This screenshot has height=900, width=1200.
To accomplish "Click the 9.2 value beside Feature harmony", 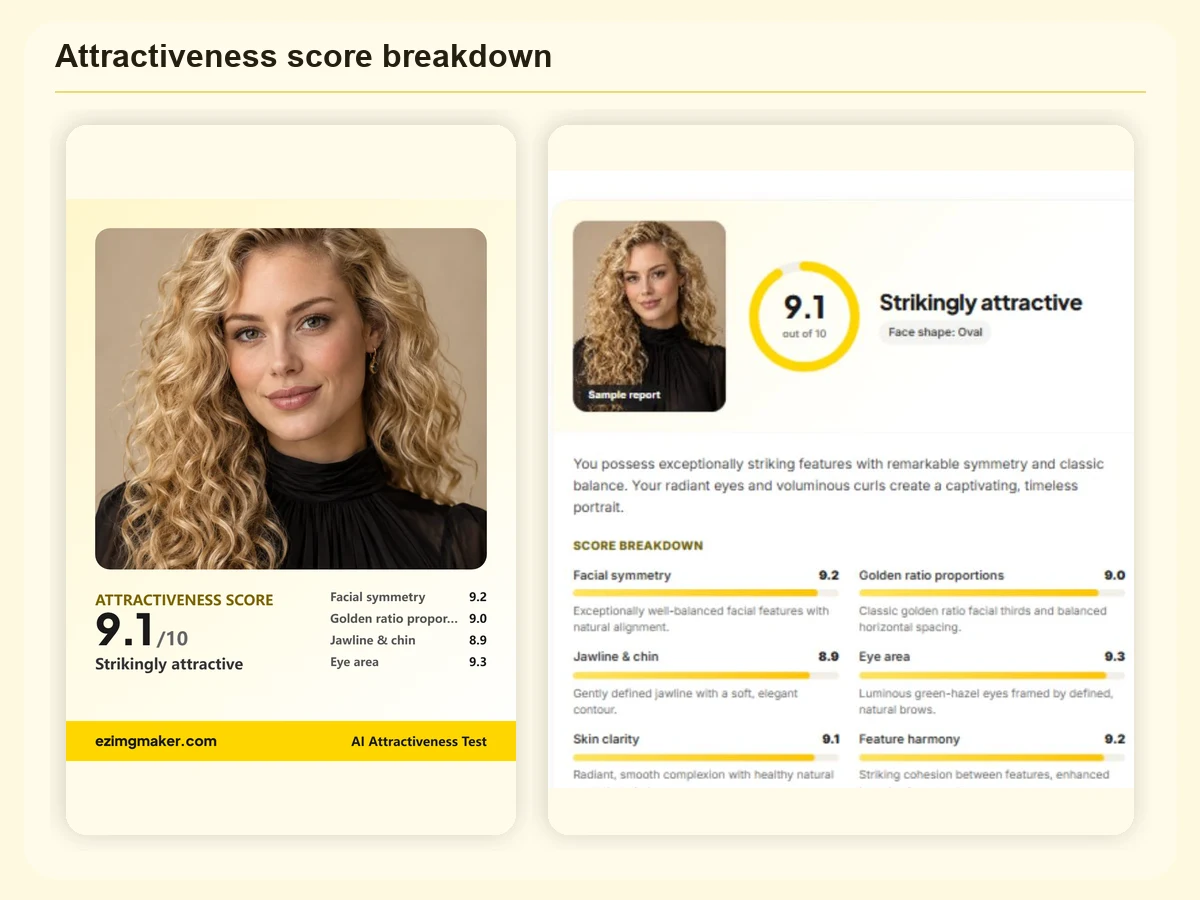I will point(1115,739).
